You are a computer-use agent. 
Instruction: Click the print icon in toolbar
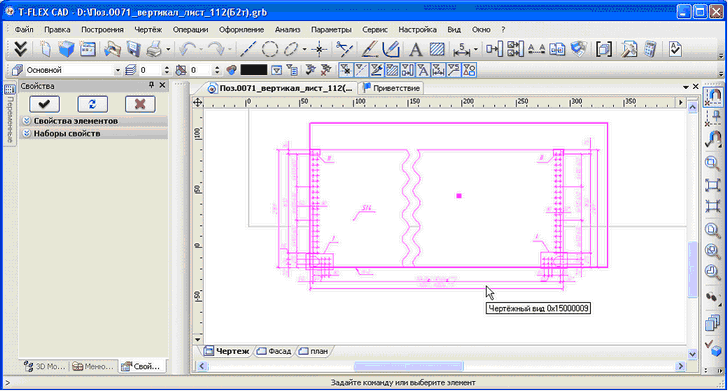click(x=154, y=49)
